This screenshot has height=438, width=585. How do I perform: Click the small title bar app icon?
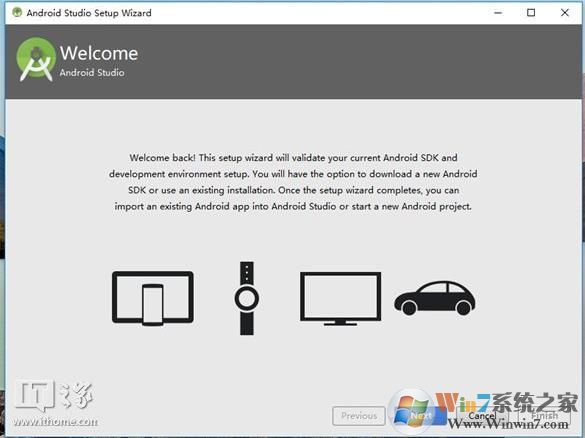17,12
